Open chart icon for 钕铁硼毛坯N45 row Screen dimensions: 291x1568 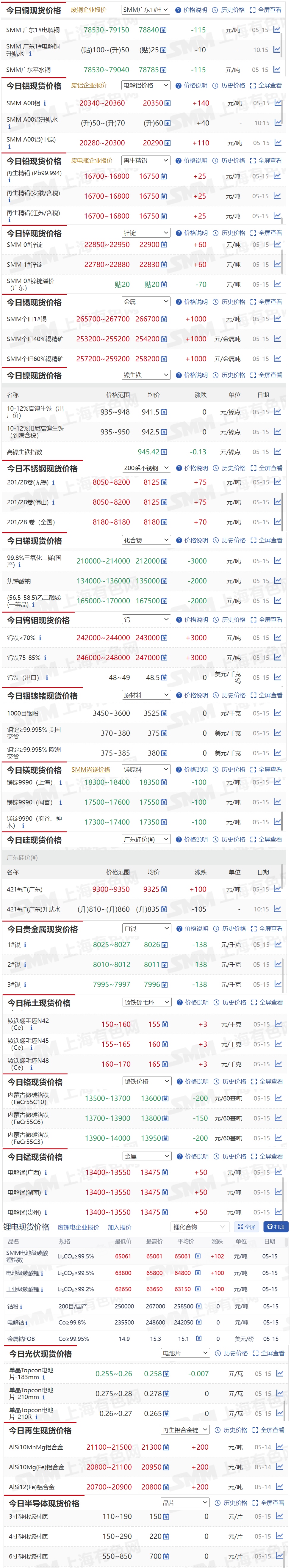point(278,1043)
